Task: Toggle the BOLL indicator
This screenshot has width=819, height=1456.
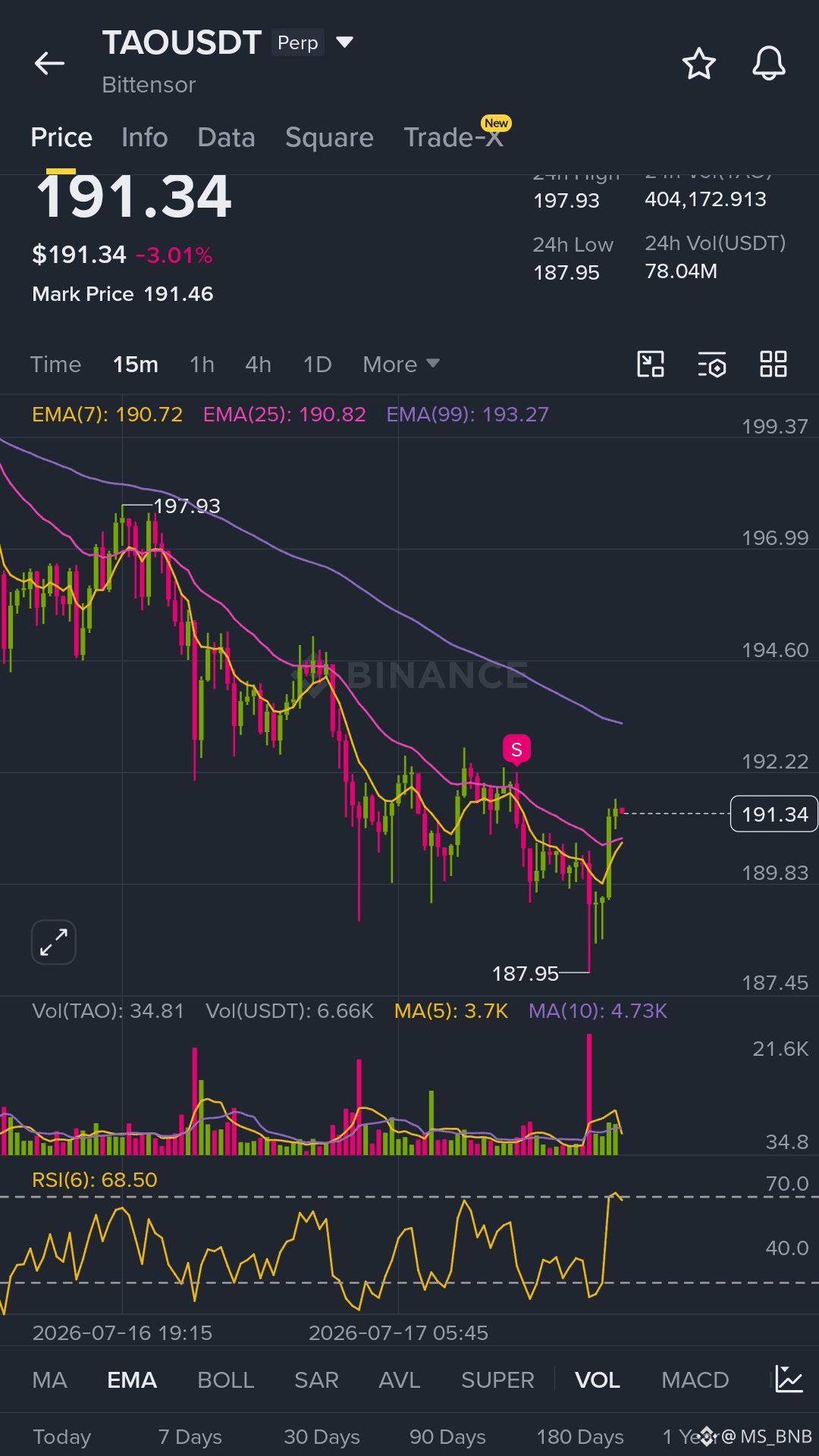Action: click(x=226, y=1380)
